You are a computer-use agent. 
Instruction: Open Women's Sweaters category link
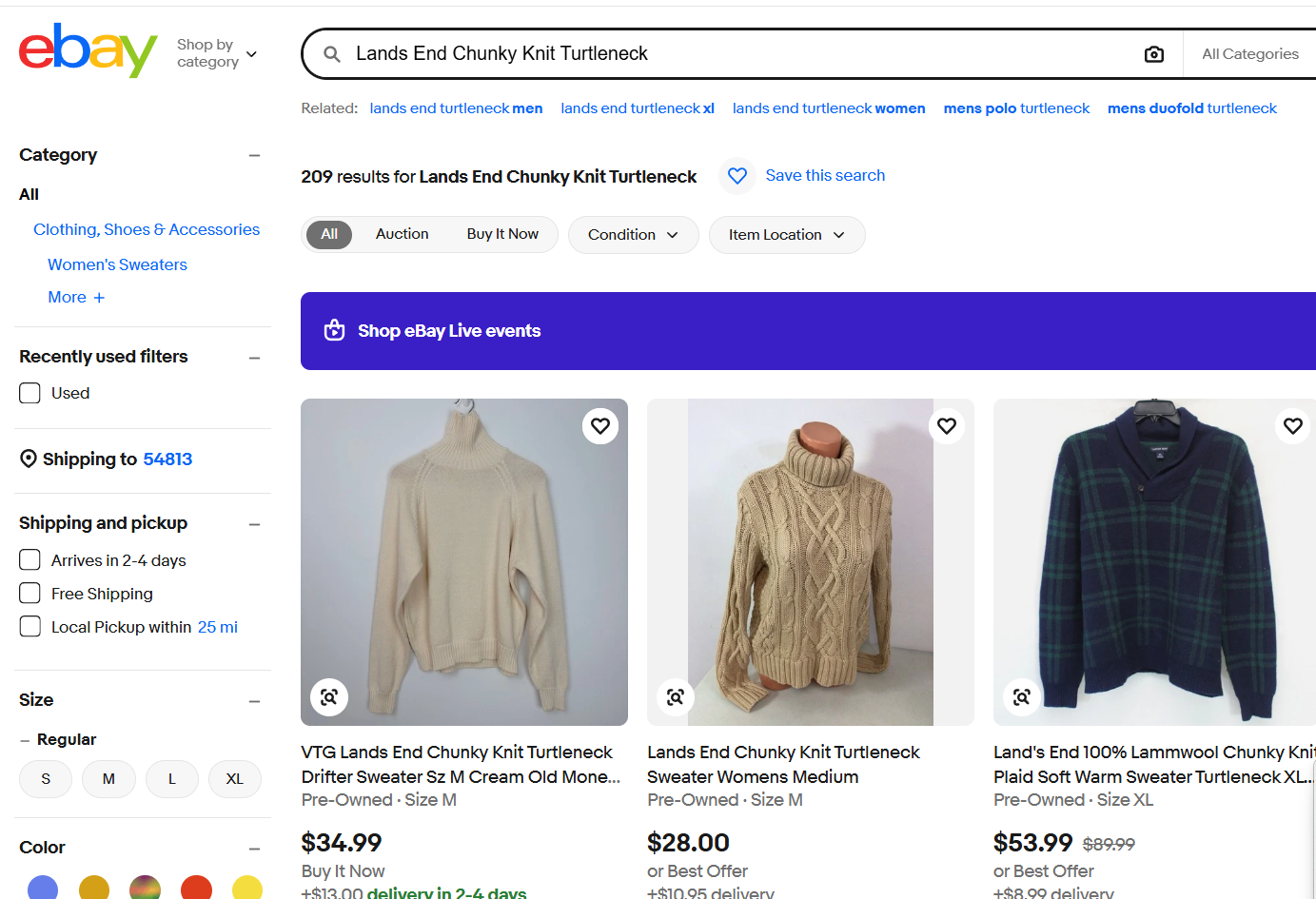pyautogui.click(x=117, y=264)
